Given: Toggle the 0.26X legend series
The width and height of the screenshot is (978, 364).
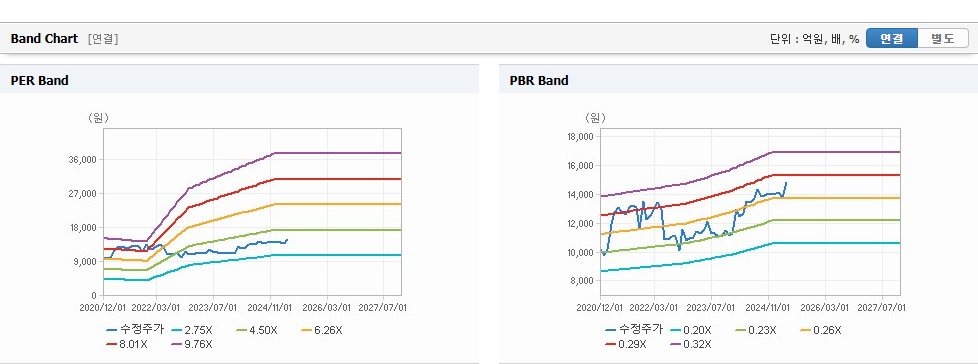Looking at the screenshot, I should 821,330.
